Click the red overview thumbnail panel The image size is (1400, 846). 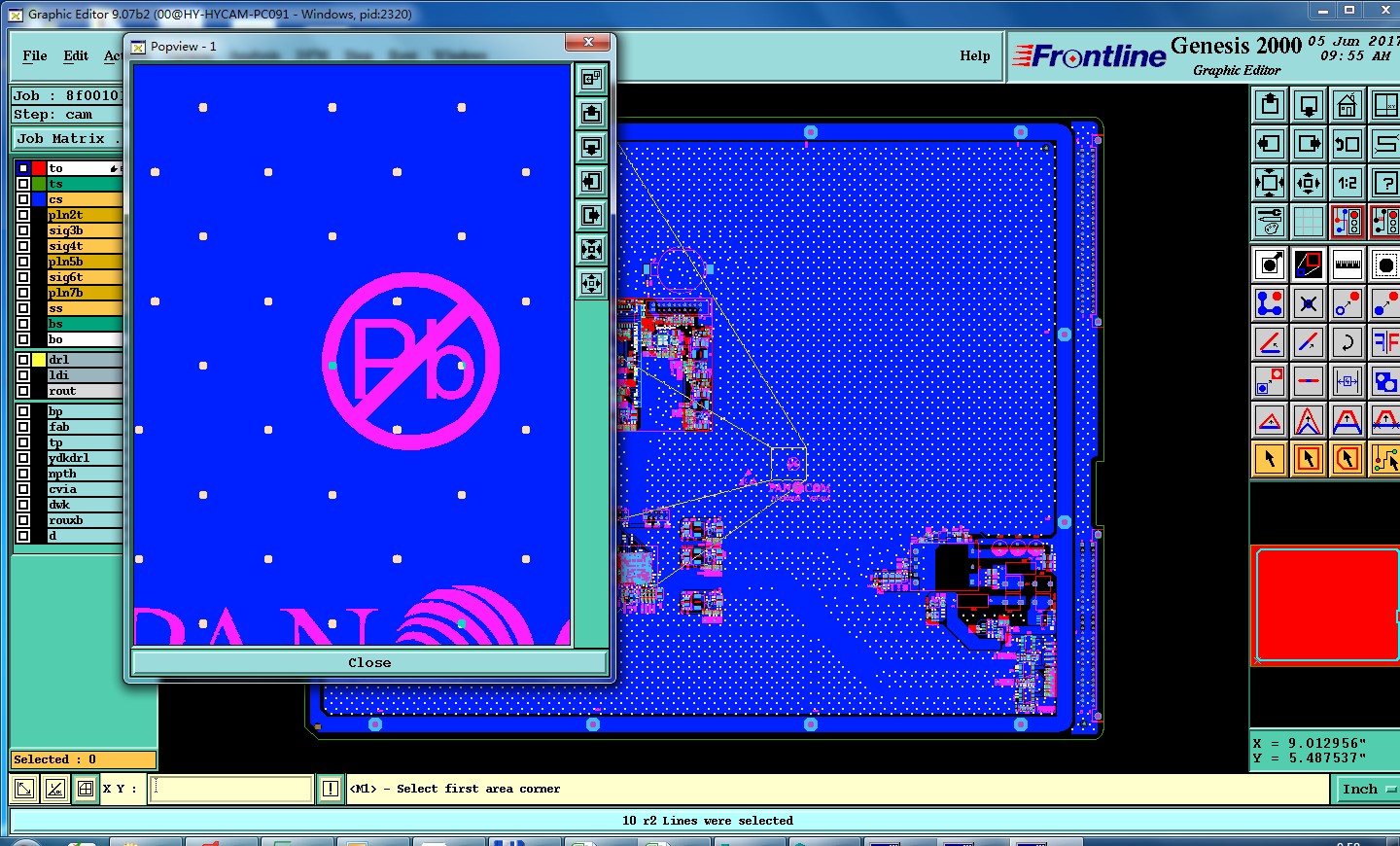click(x=1325, y=606)
